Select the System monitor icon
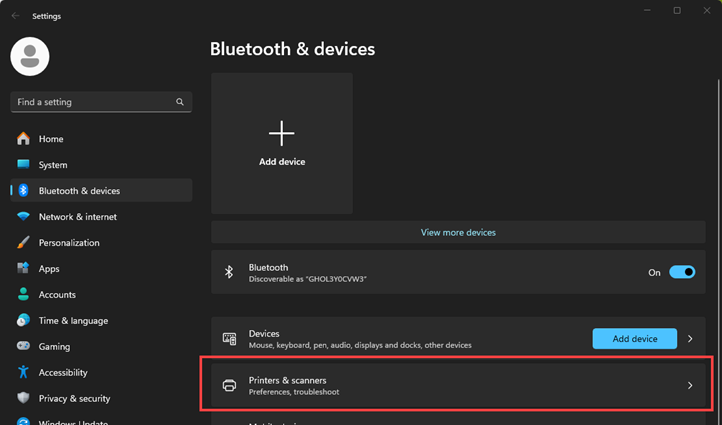The image size is (722, 425). [23, 165]
